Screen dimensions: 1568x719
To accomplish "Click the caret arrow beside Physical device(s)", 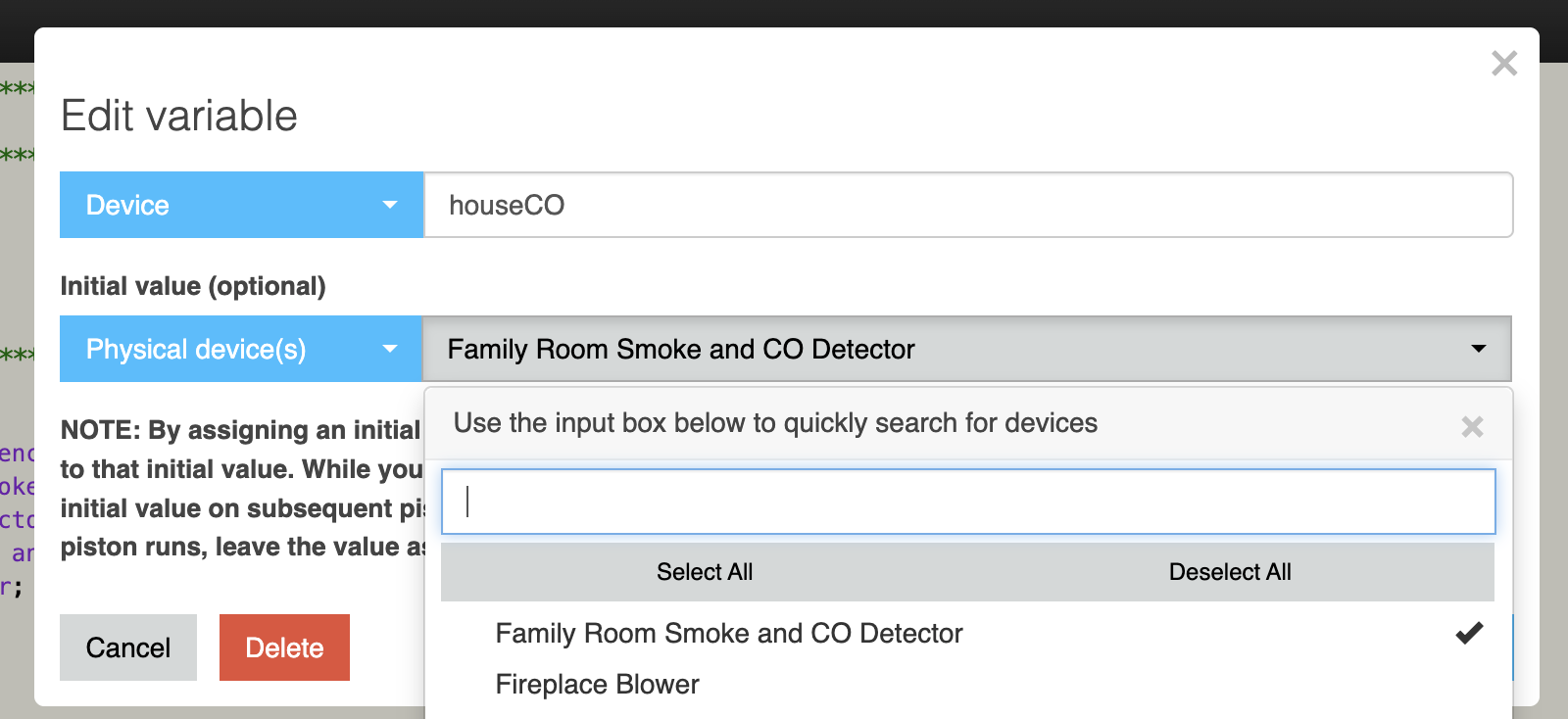I will [389, 349].
